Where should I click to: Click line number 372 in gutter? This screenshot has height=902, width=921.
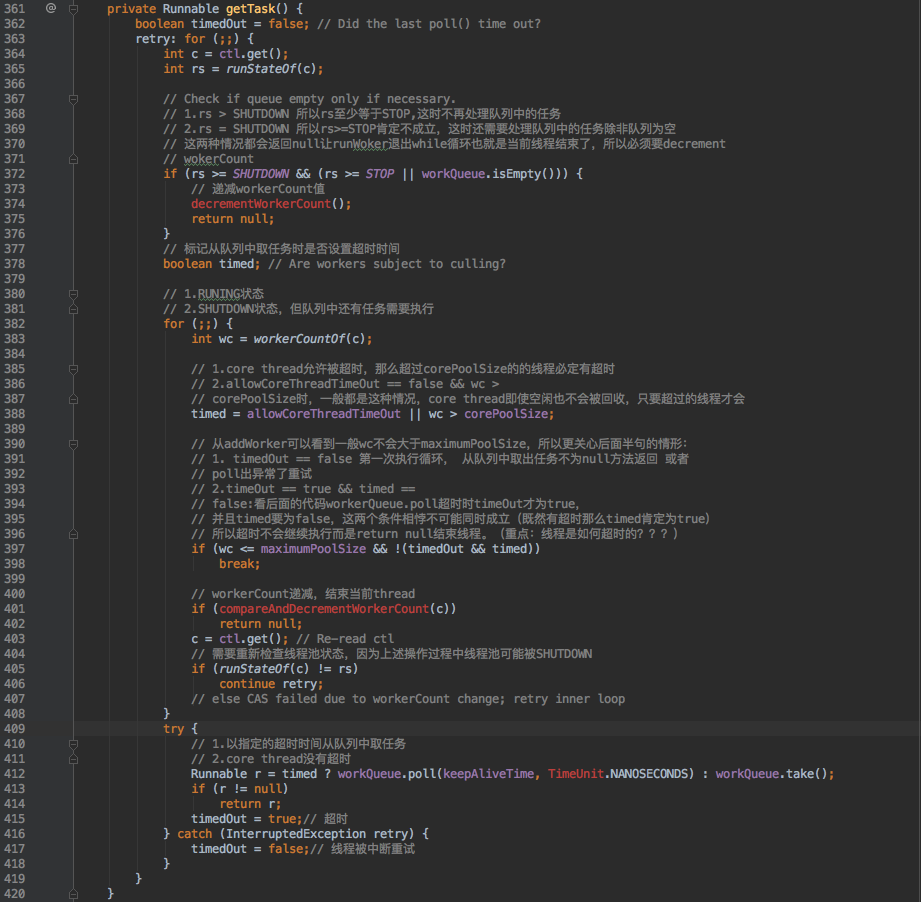[15, 174]
